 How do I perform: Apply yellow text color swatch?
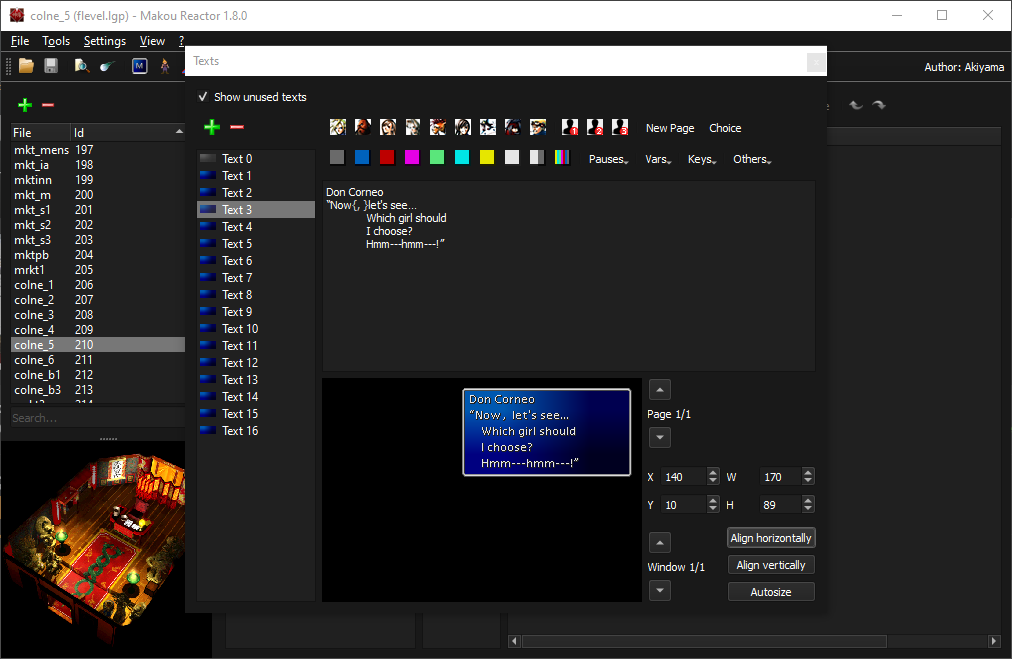coord(487,157)
